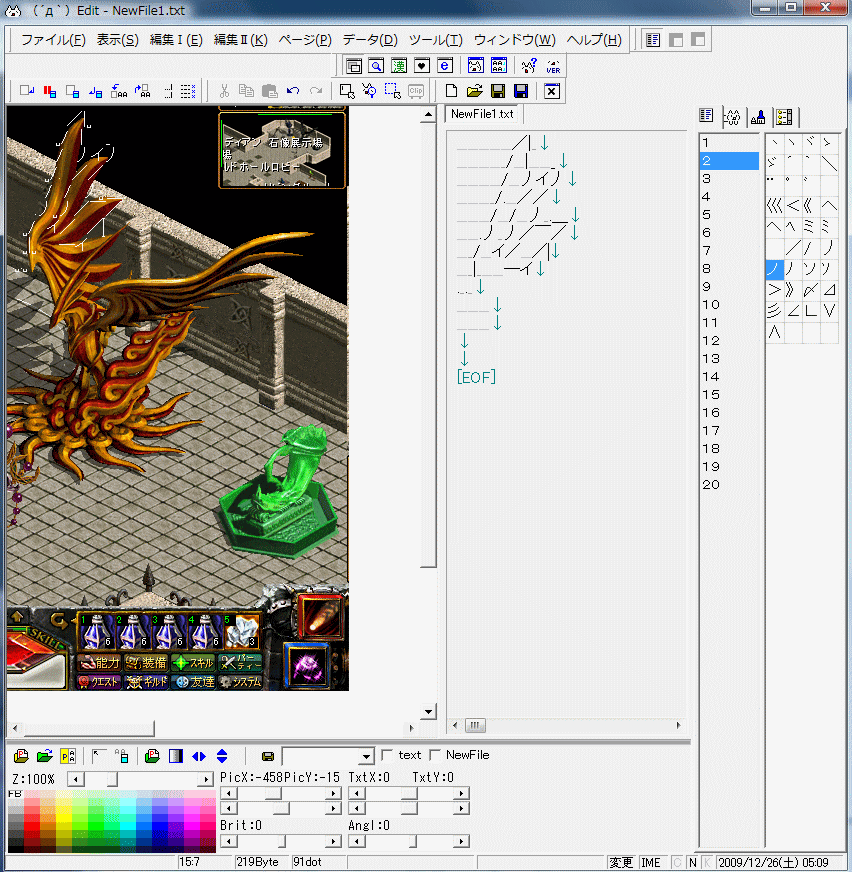The image size is (852, 872).
Task: Click the new blank document icon
Action: pos(452,91)
